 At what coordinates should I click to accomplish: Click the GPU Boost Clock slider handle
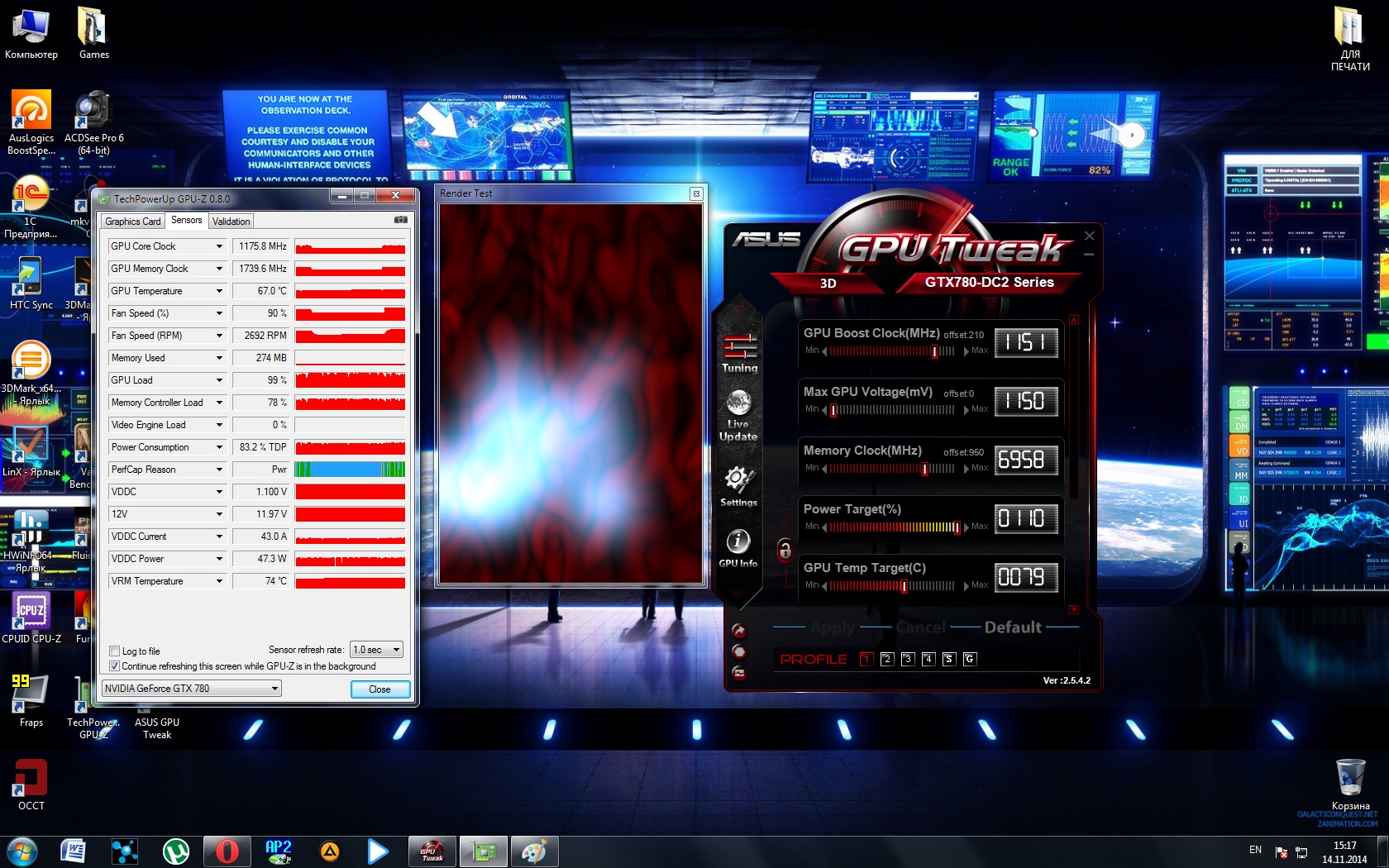click(935, 351)
